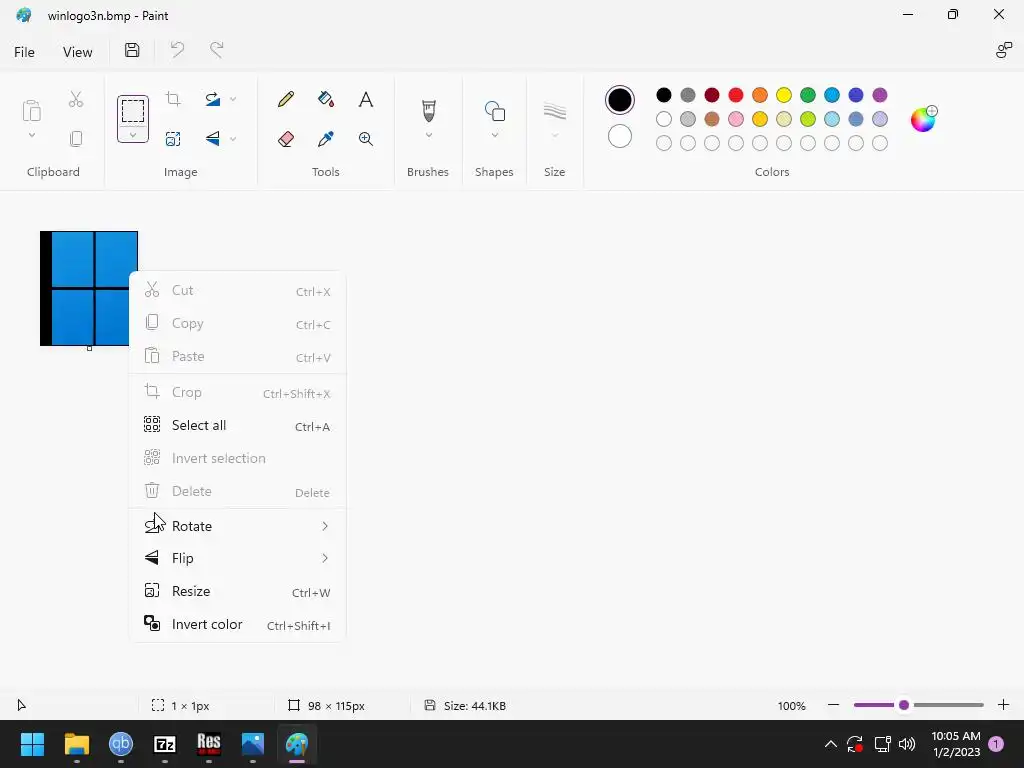Click the clock showing 10:05 AM
1024x768 pixels.
[x=955, y=736]
